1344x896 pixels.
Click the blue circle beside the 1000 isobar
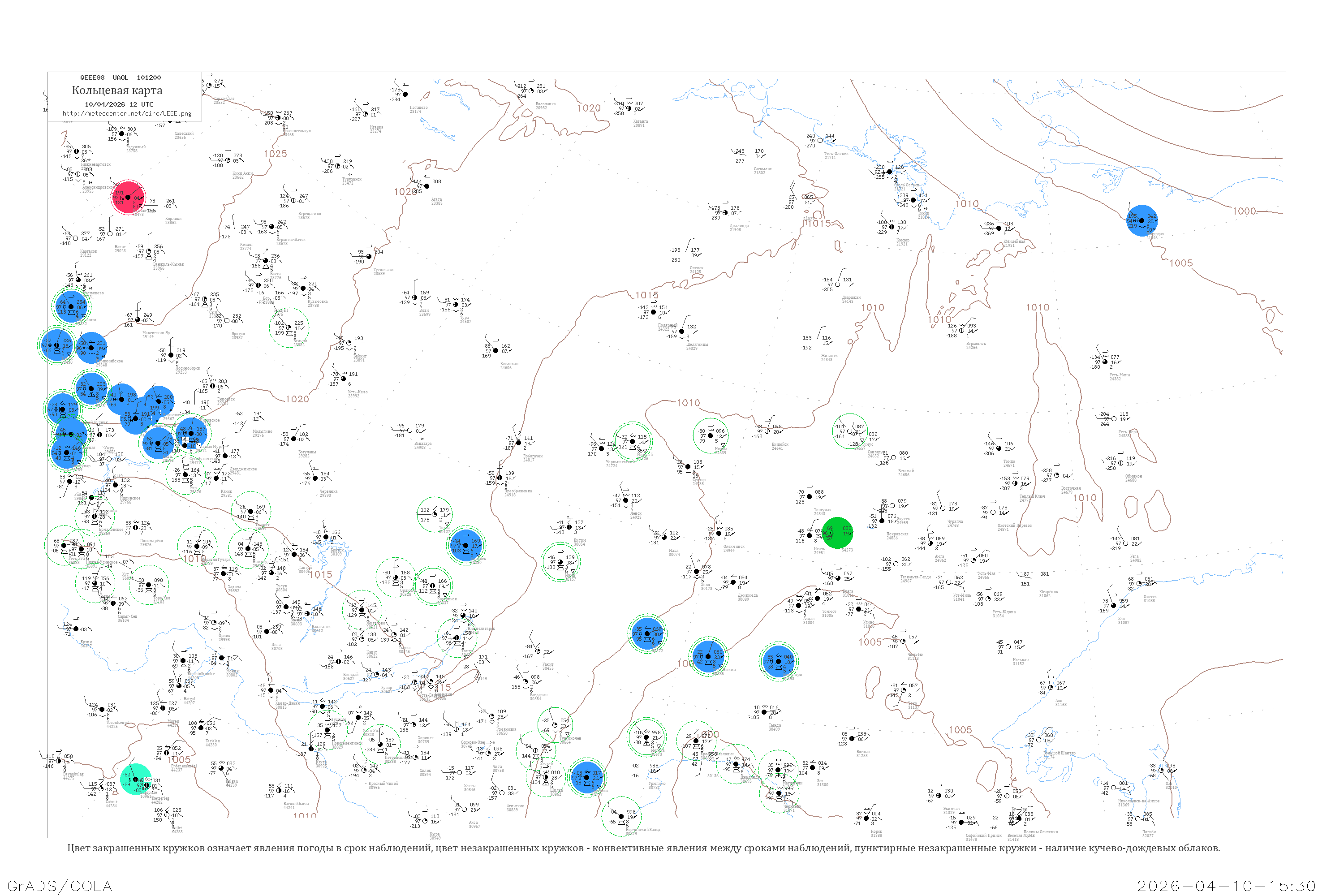[1142, 220]
